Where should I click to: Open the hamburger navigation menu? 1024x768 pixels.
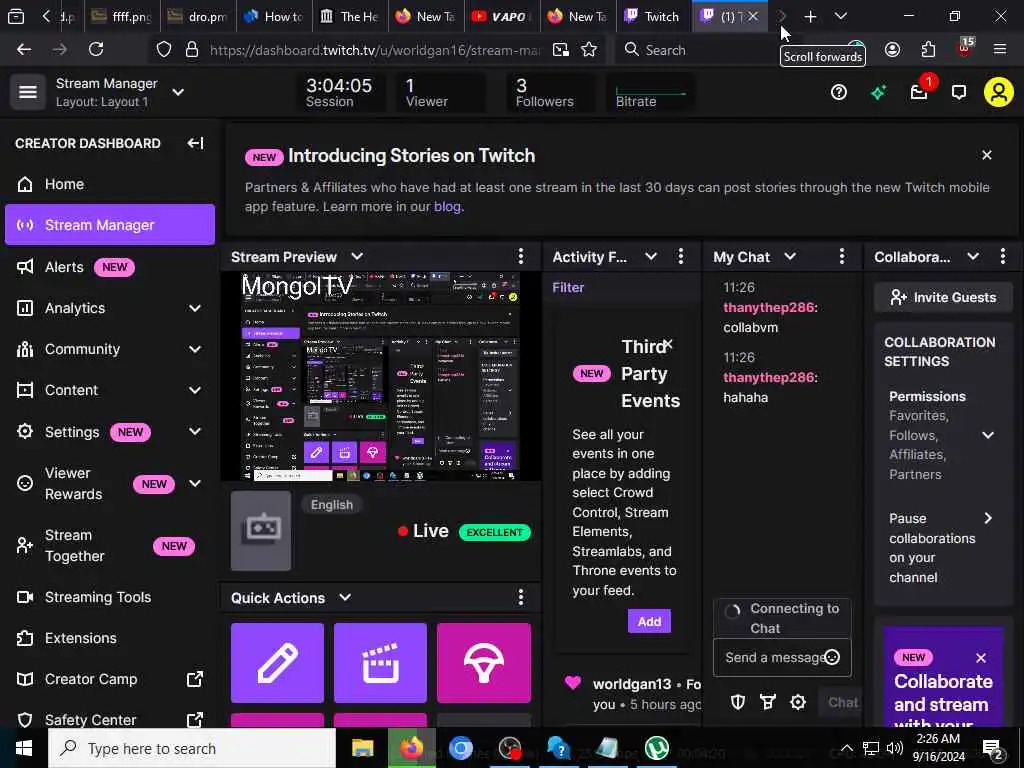pyautogui.click(x=27, y=92)
